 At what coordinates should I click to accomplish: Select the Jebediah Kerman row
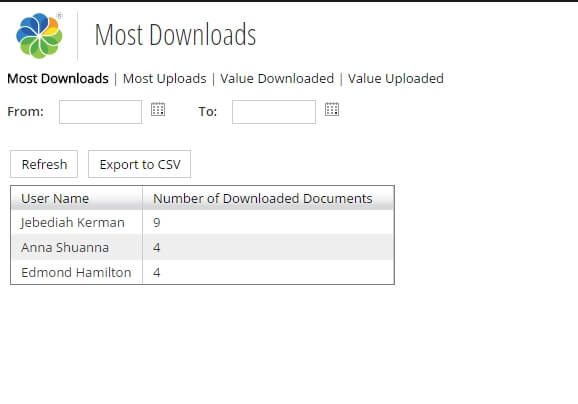pos(202,222)
